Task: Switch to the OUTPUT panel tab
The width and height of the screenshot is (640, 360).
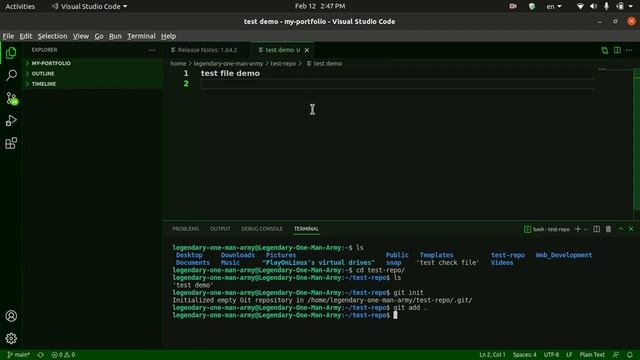Action: click(x=220, y=229)
